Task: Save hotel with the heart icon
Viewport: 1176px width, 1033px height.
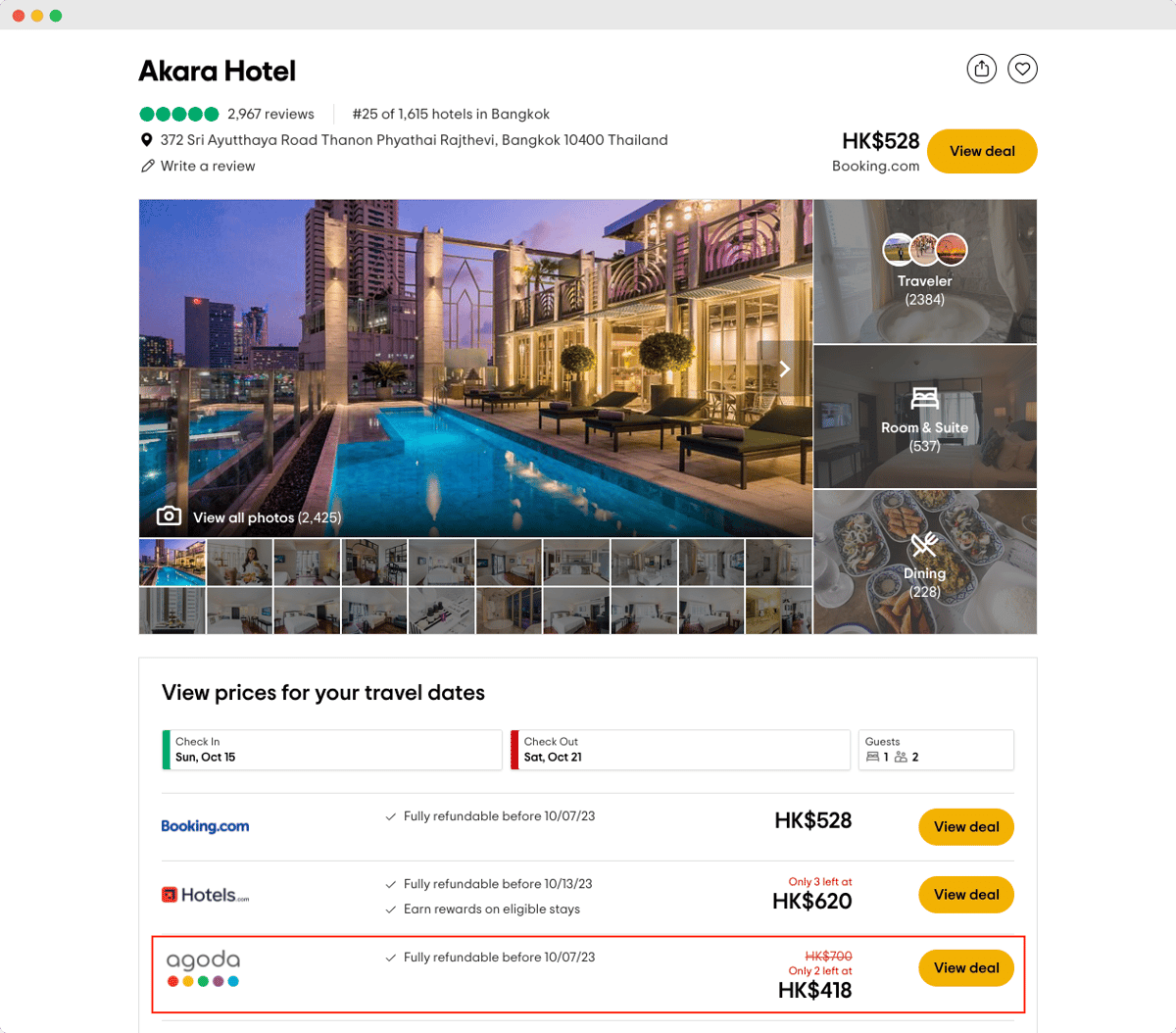Action: (1022, 69)
